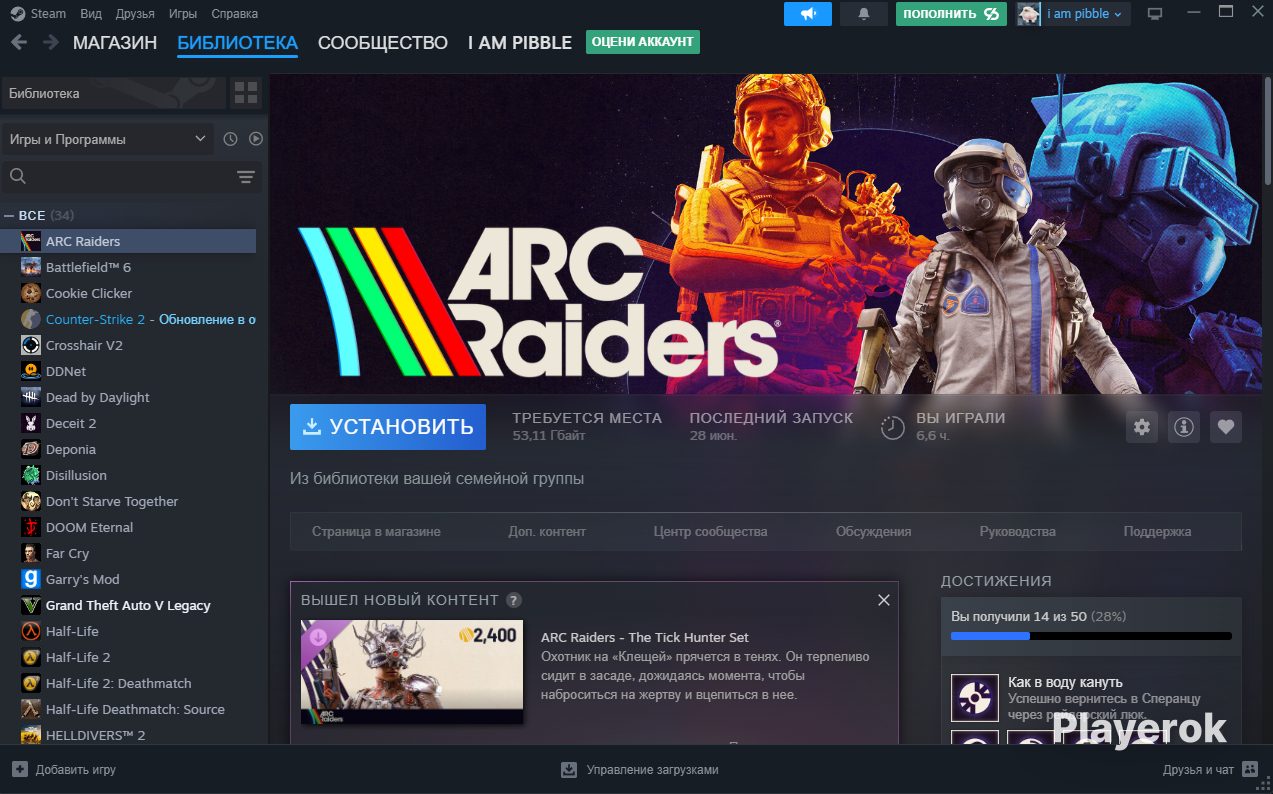Select Don't Starve Together

pyautogui.click(x=128, y=501)
